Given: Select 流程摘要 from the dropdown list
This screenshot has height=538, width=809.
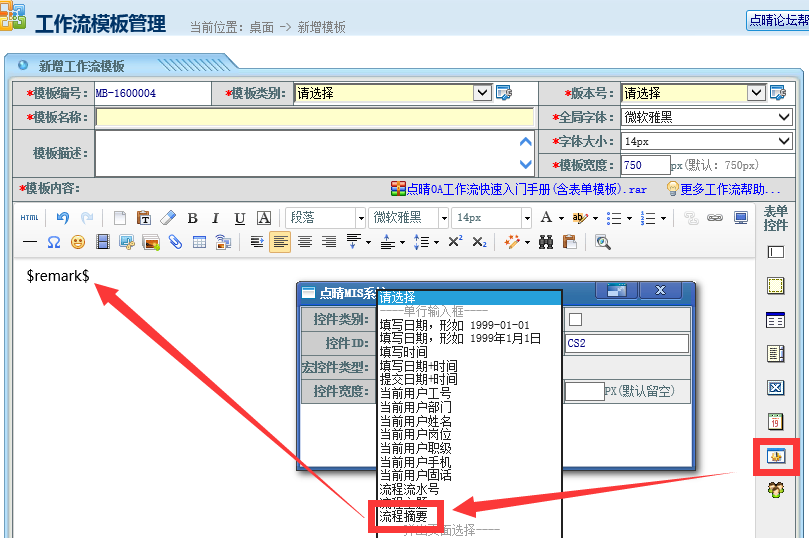Looking at the screenshot, I should 403,516.
